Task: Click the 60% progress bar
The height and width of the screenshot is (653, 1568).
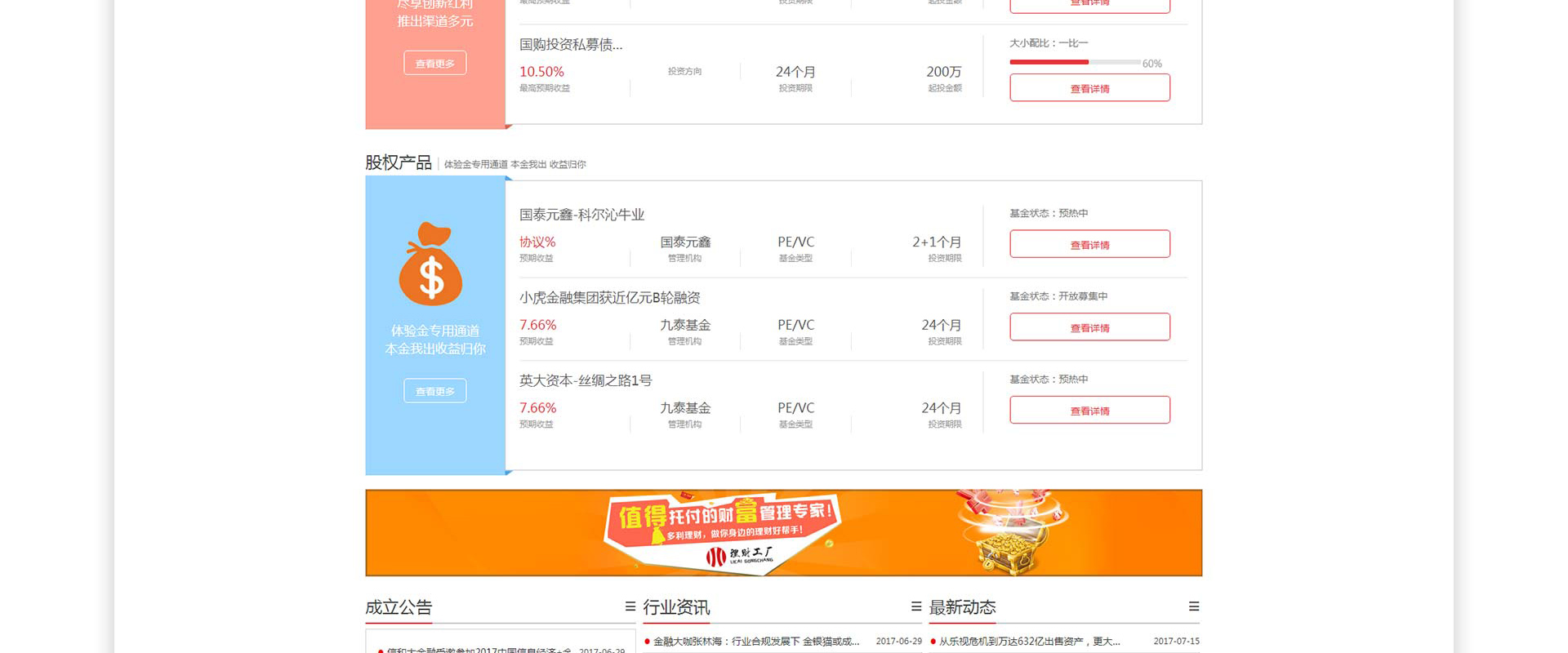Action: coord(1075,62)
